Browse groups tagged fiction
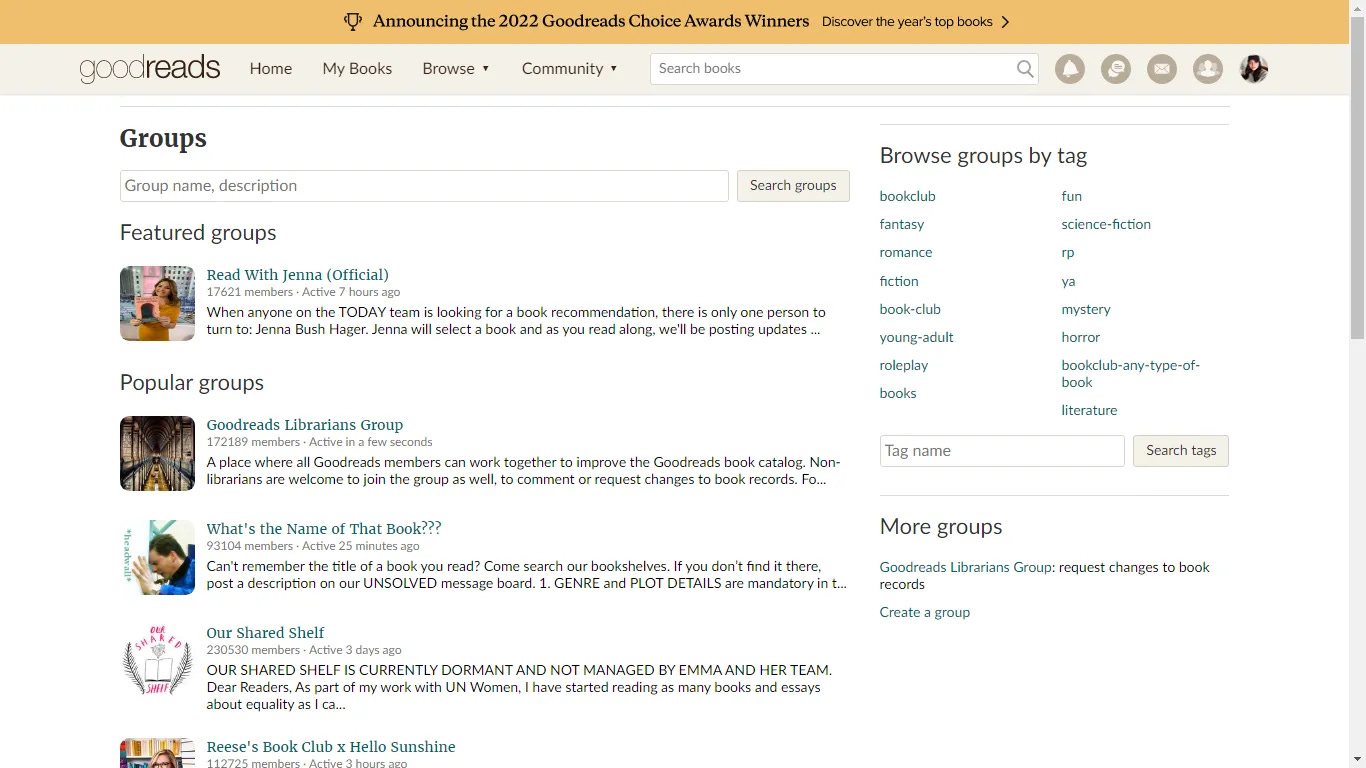This screenshot has width=1366, height=768. point(898,281)
